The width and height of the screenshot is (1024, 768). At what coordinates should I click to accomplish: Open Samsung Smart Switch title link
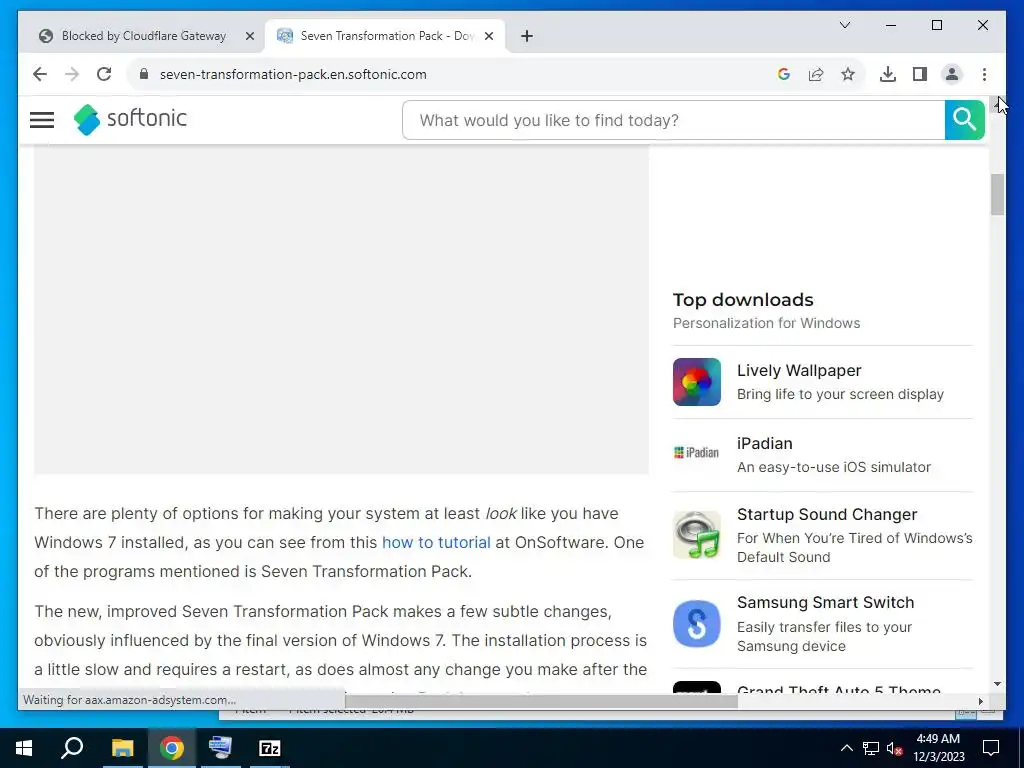click(825, 602)
